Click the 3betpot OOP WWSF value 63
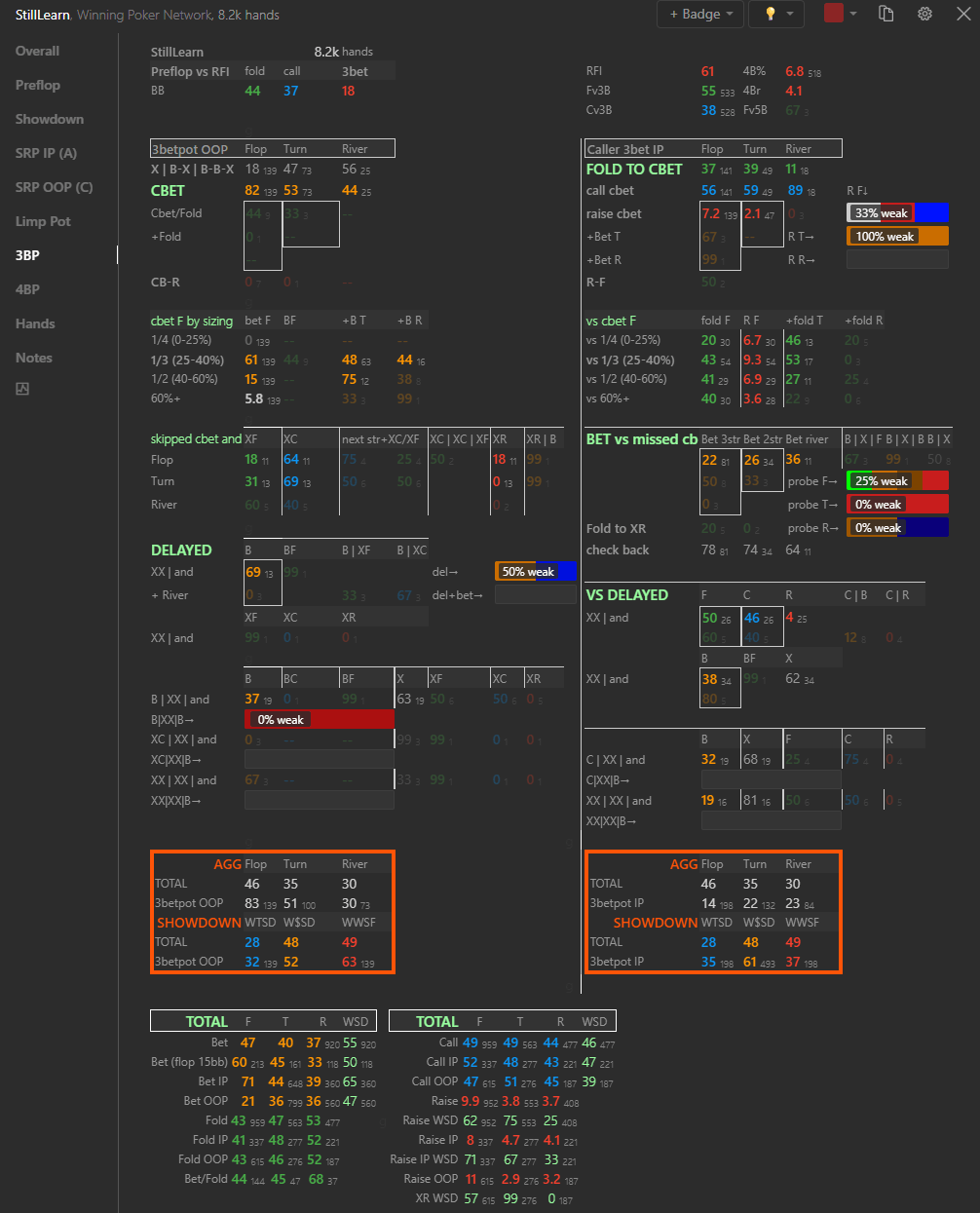 349,962
